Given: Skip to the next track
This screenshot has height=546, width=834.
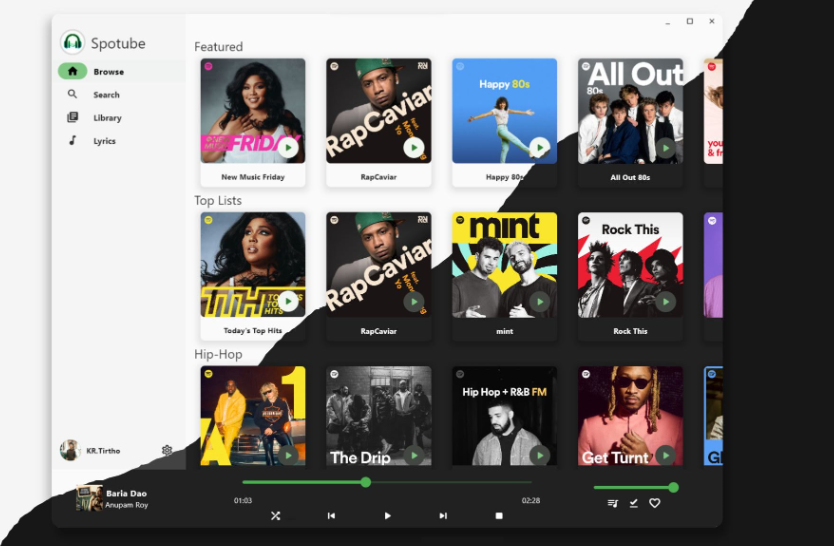Looking at the screenshot, I should pyautogui.click(x=443, y=516).
